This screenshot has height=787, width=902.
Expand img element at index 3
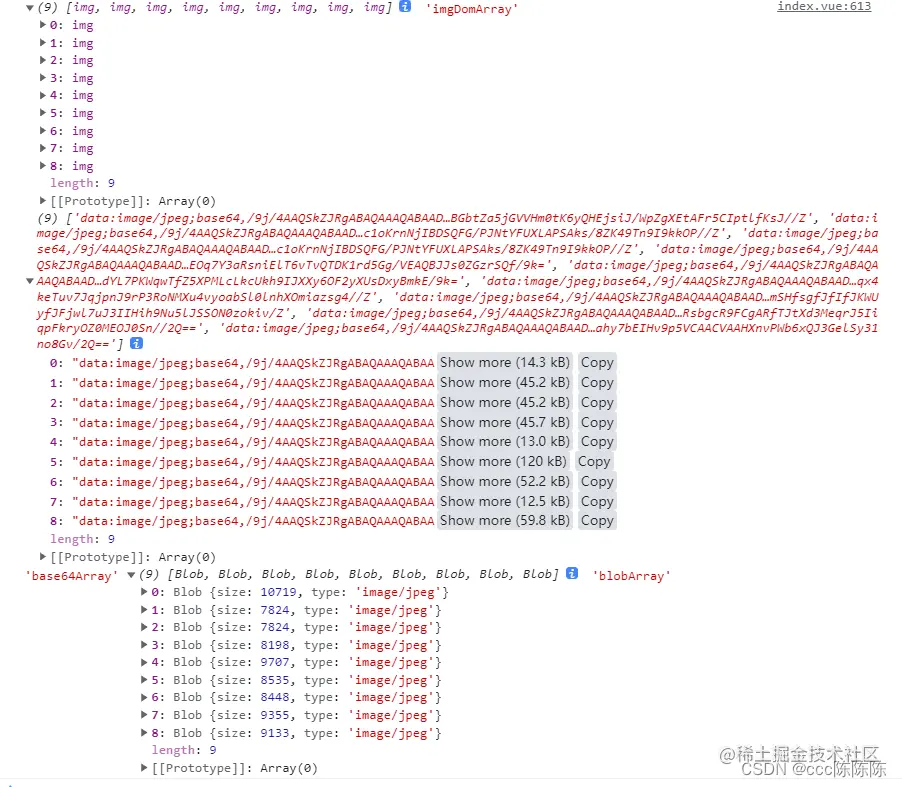point(43,78)
